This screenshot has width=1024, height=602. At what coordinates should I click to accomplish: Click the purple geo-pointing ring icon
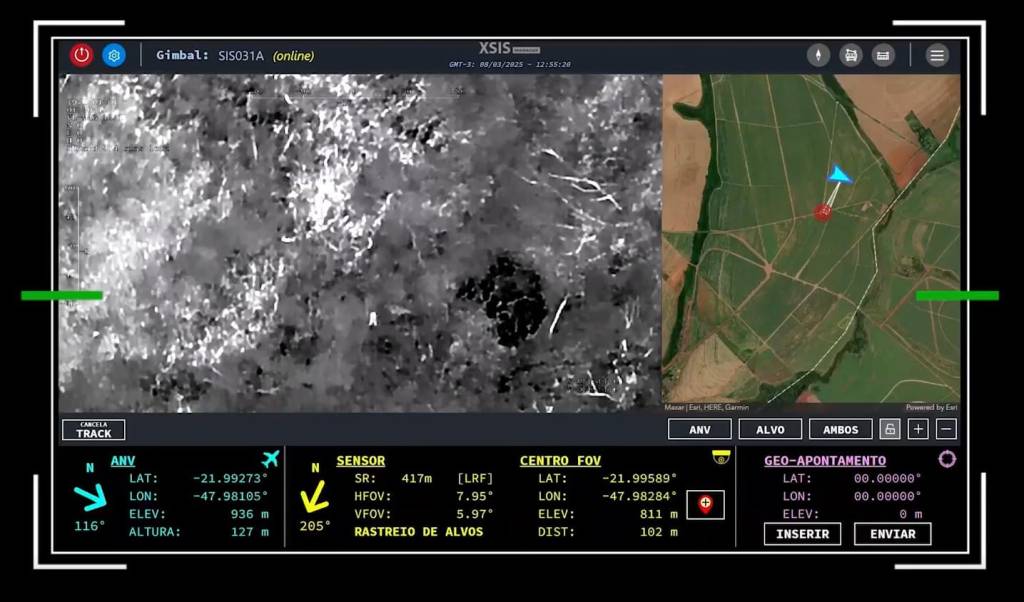coord(947,459)
